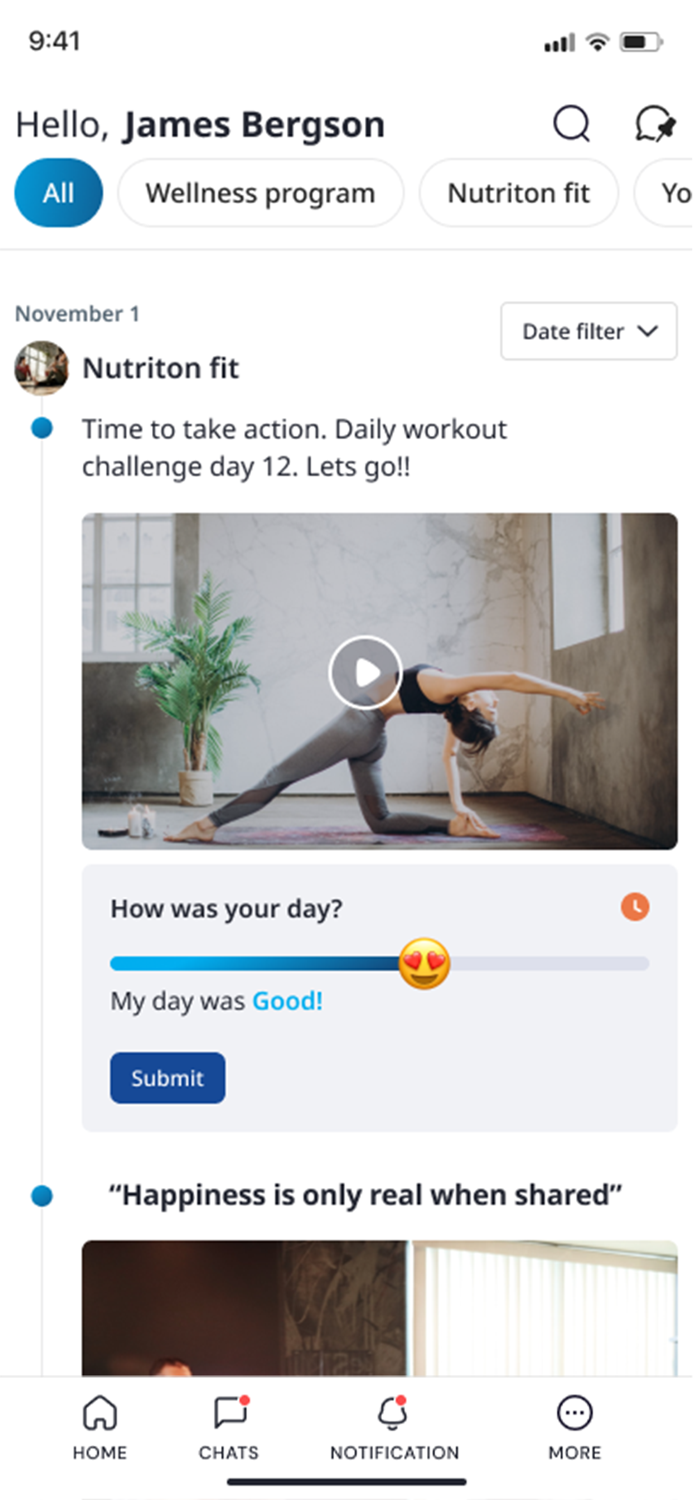Select the second timeline dot marker
This screenshot has height=1500, width=693.
point(42,1195)
